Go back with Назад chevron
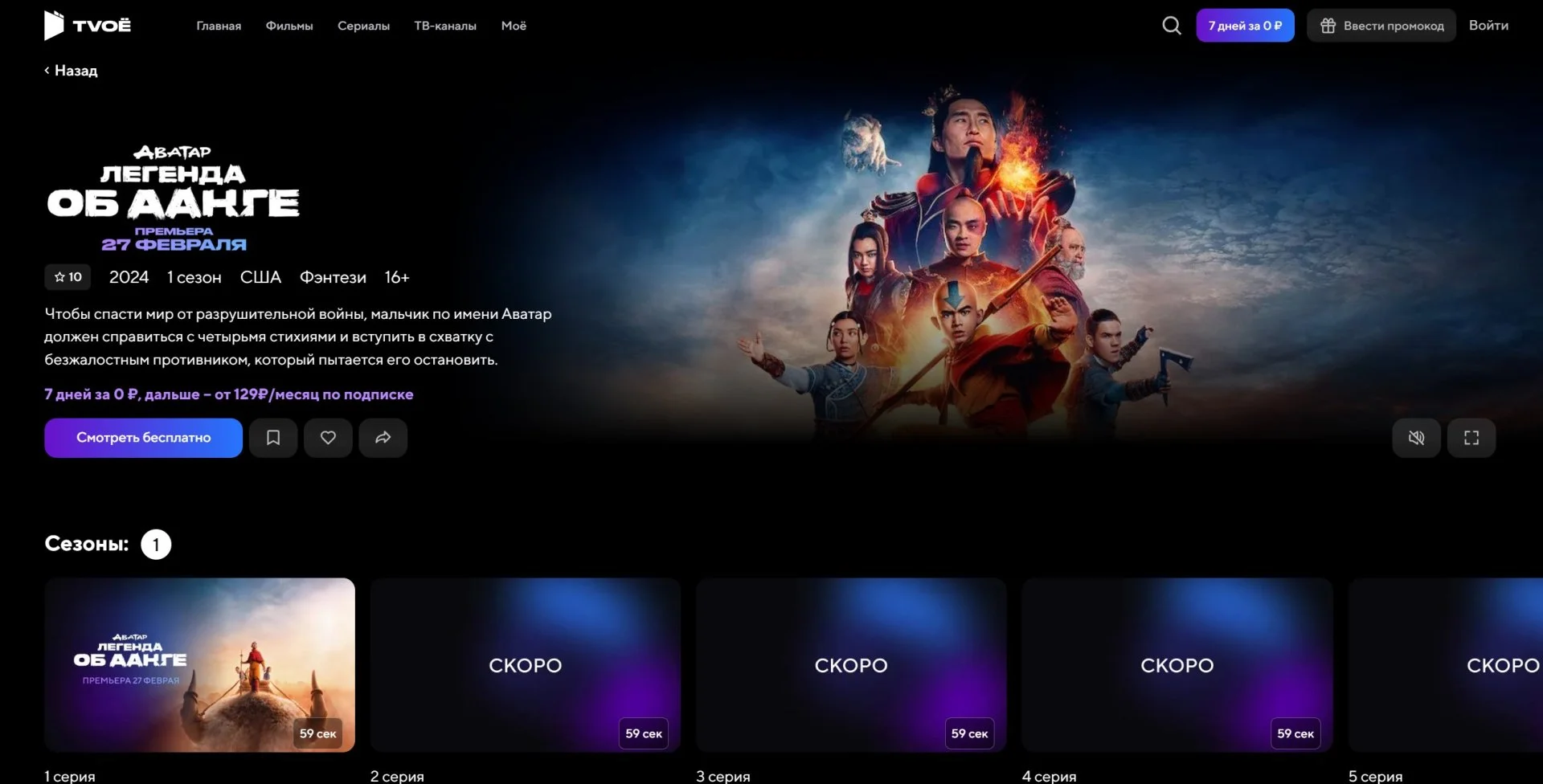Screen dimensions: 1543x784 [71, 71]
